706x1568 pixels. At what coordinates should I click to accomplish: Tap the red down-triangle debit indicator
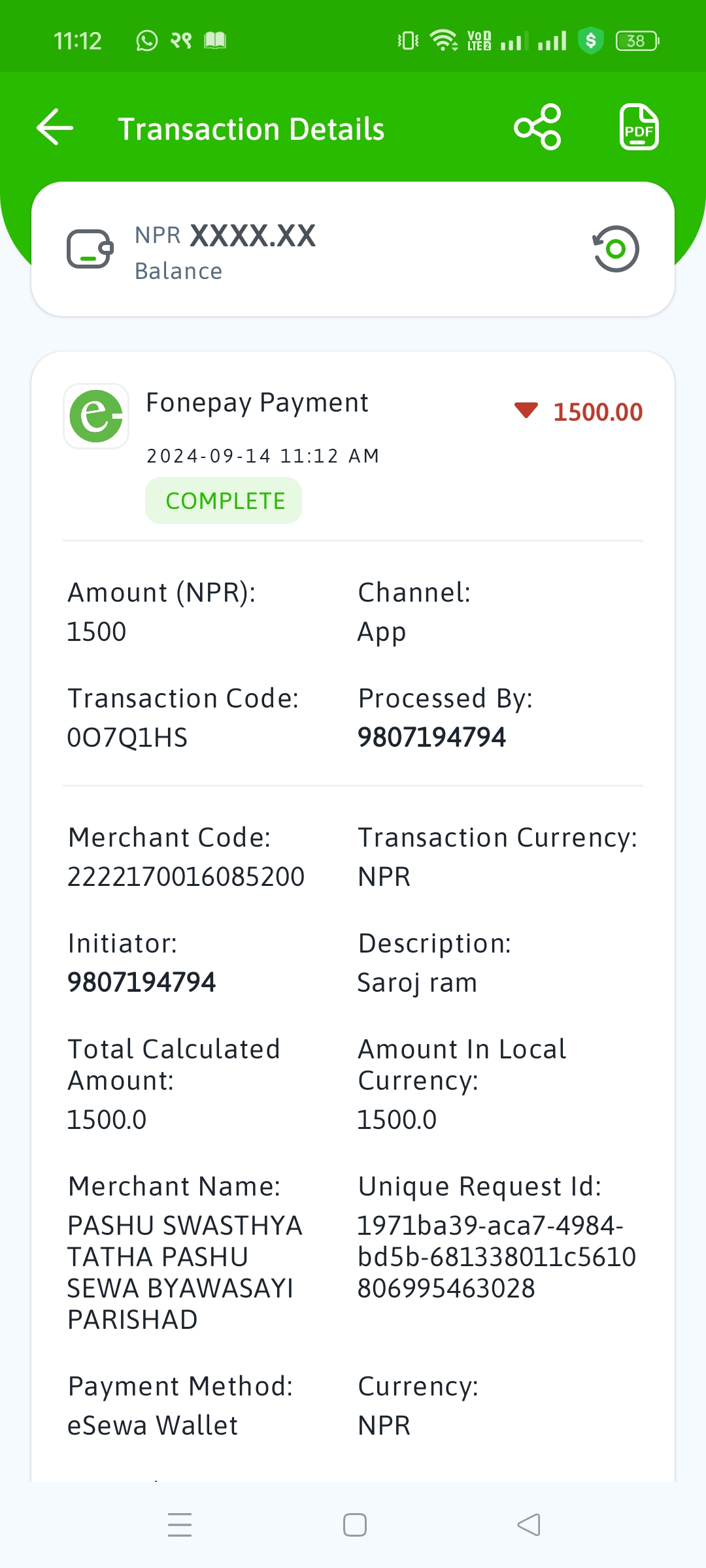click(526, 410)
